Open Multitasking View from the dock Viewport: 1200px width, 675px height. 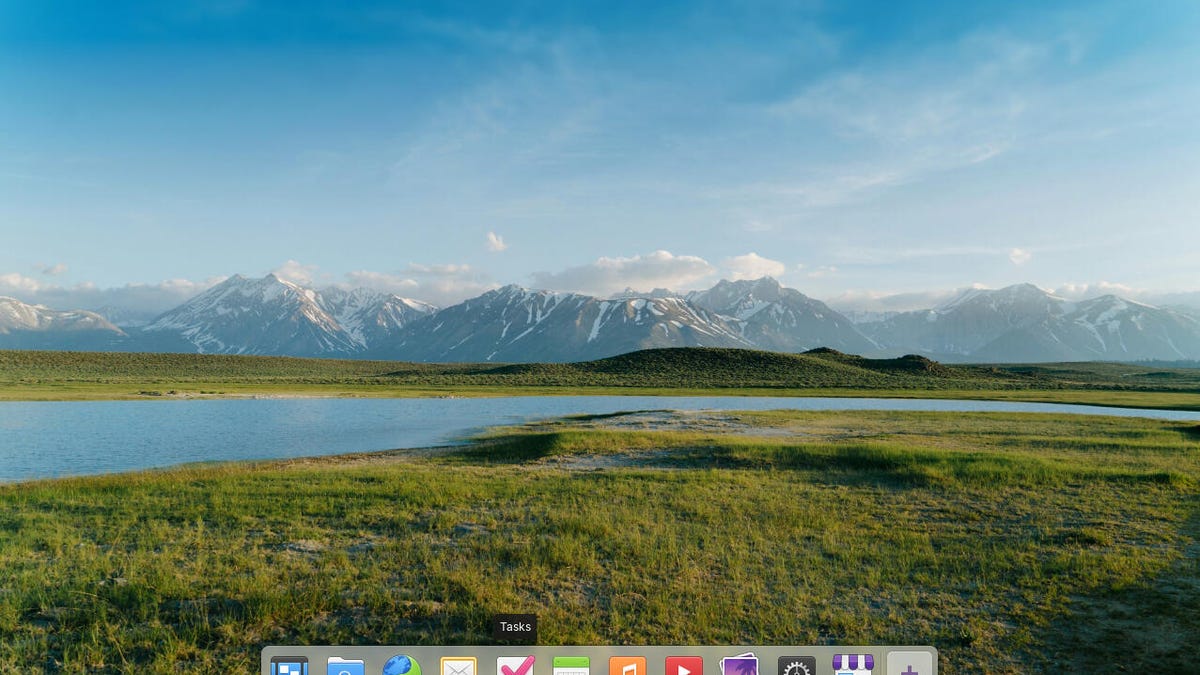coord(289,663)
